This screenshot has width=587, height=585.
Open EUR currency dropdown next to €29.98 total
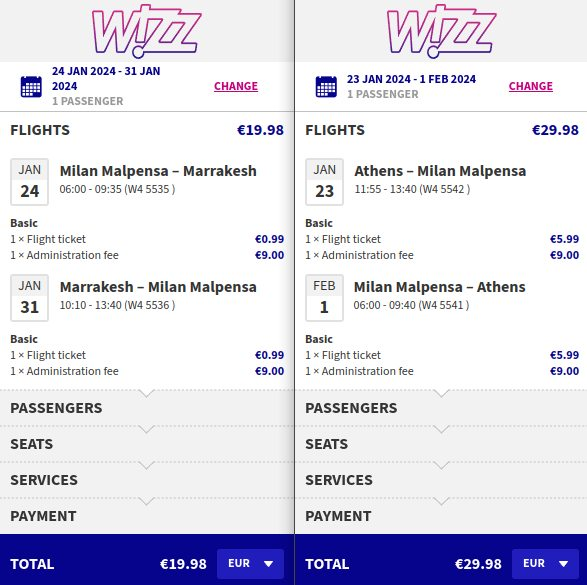[545, 564]
